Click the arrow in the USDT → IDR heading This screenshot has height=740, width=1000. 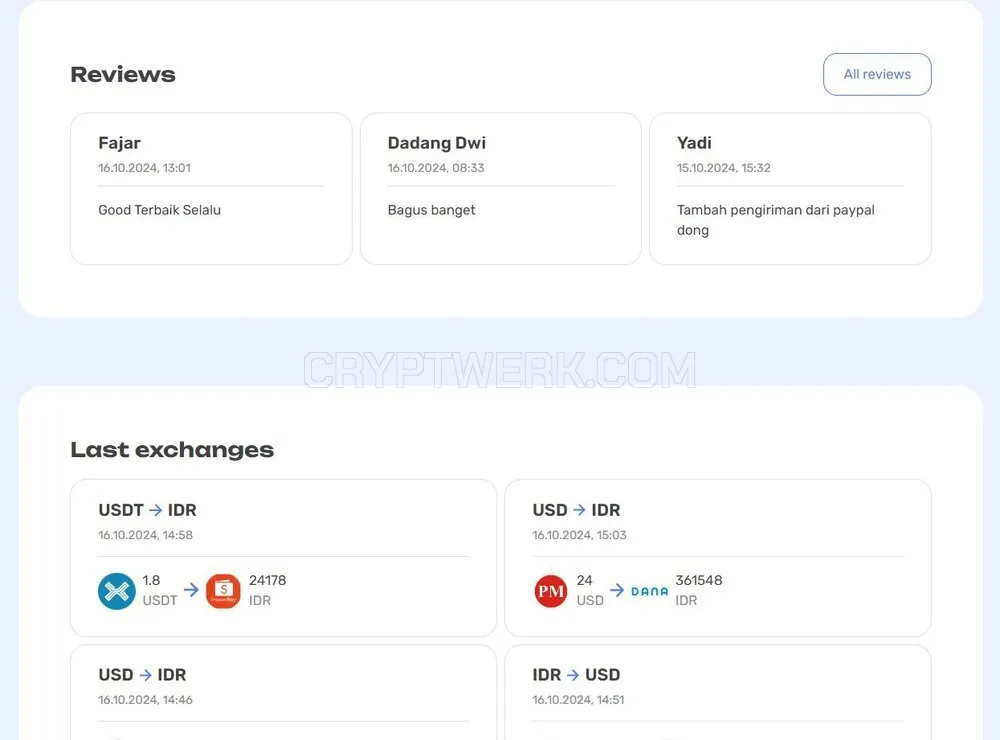(x=156, y=510)
